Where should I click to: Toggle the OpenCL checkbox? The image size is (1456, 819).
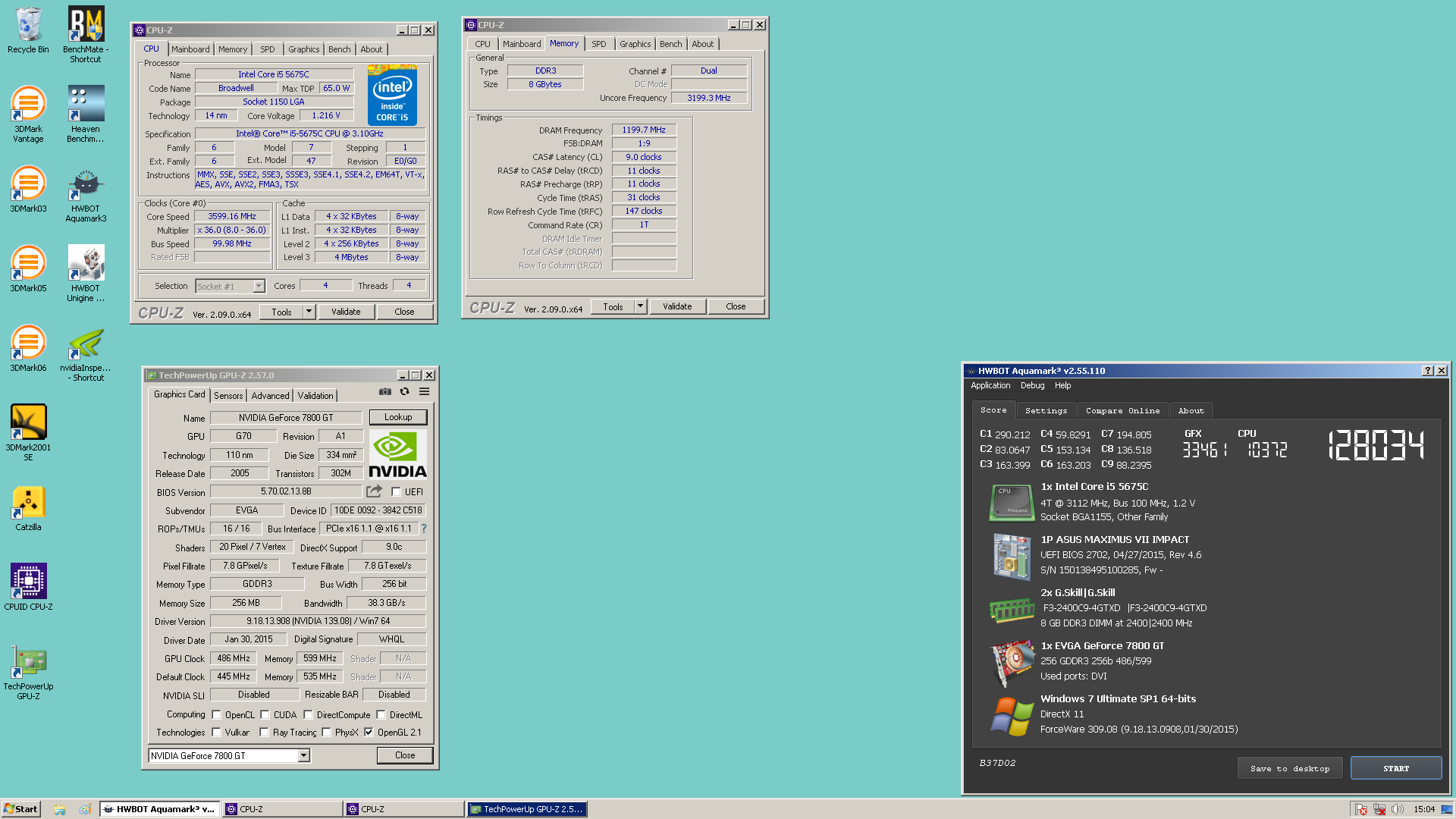pos(216,714)
